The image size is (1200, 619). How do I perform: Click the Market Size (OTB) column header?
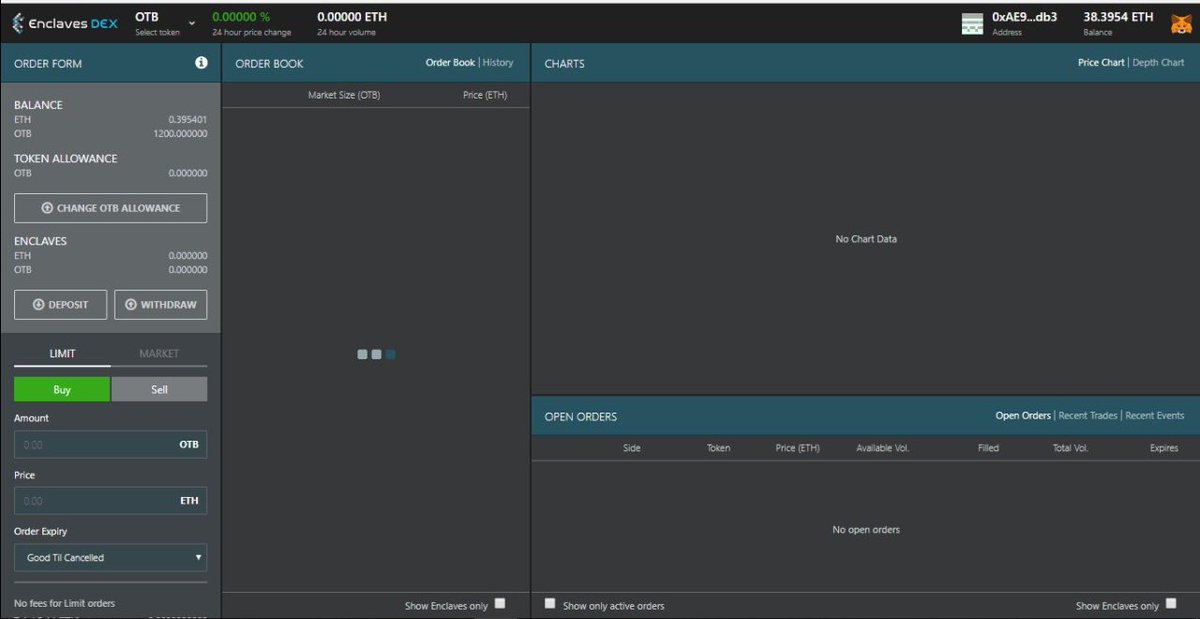pyautogui.click(x=344, y=95)
